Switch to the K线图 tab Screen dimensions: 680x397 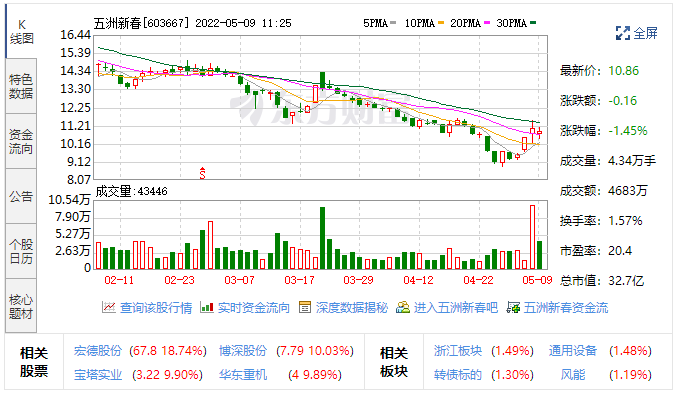pos(21,32)
